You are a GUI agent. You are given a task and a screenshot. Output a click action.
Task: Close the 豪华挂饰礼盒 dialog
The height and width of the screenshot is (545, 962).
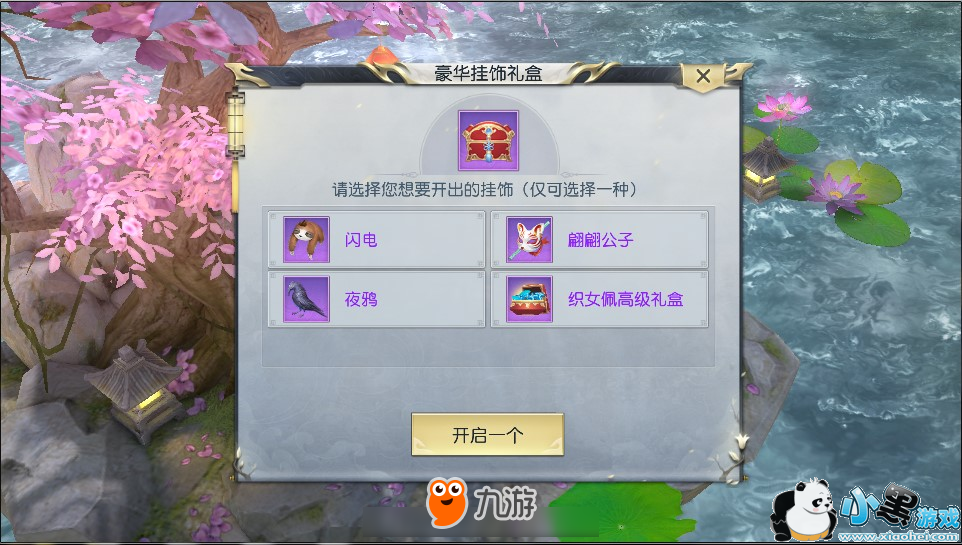(704, 76)
